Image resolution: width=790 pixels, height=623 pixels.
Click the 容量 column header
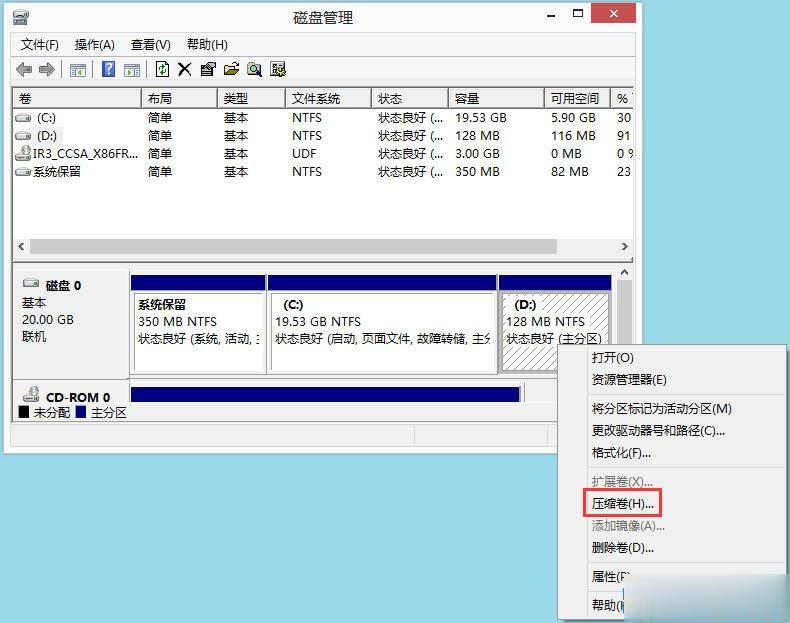[x=496, y=99]
